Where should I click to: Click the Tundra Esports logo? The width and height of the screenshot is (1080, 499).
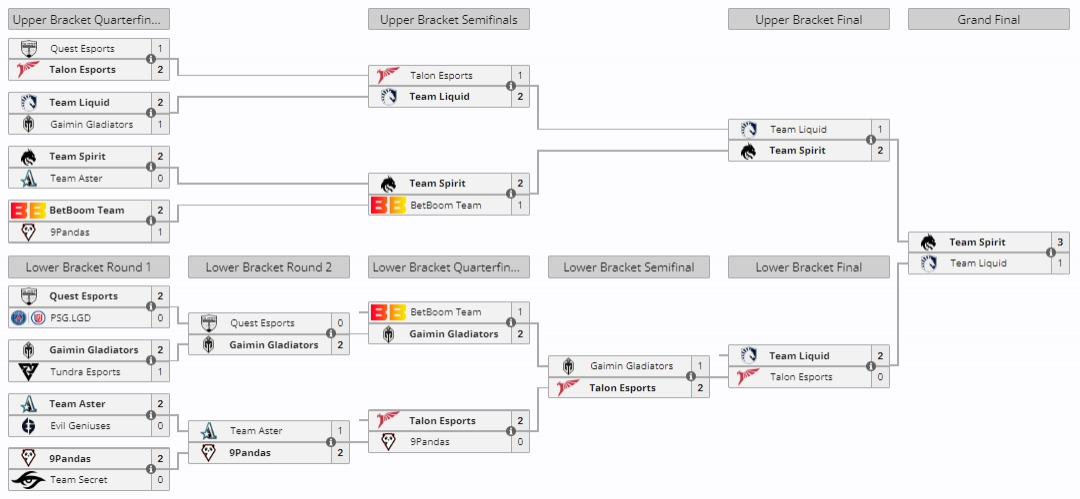click(x=28, y=372)
